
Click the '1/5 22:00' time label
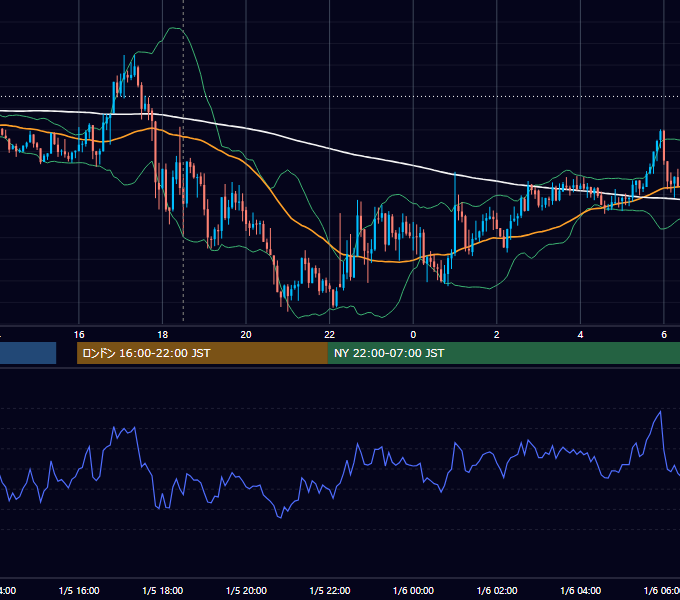(330, 590)
